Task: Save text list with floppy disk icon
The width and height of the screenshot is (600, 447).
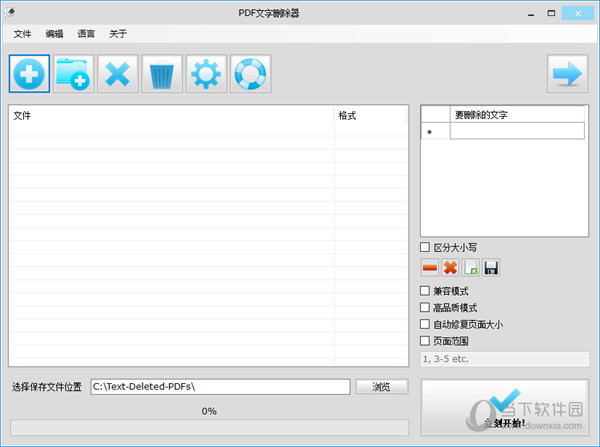Action: 491,268
